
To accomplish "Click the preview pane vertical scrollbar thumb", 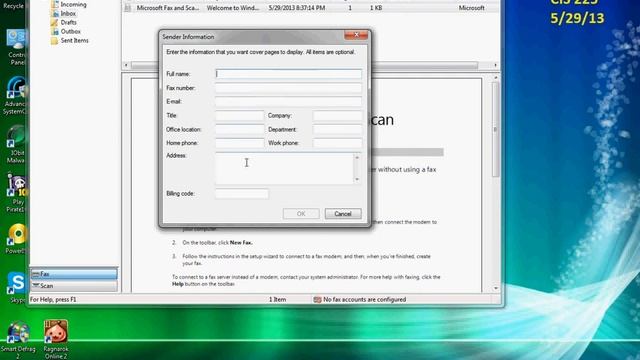I will tap(496, 129).
